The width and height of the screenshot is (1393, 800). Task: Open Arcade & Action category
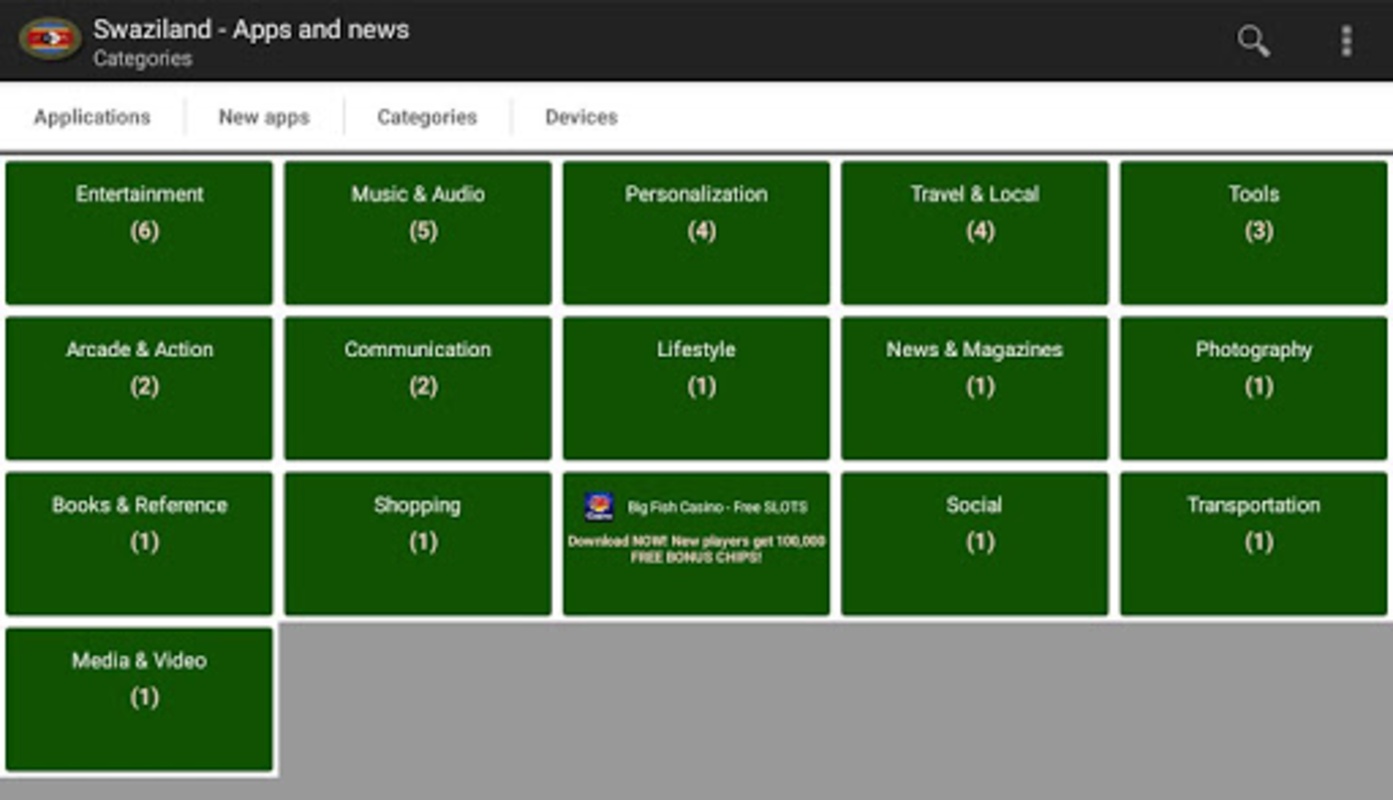click(139, 388)
